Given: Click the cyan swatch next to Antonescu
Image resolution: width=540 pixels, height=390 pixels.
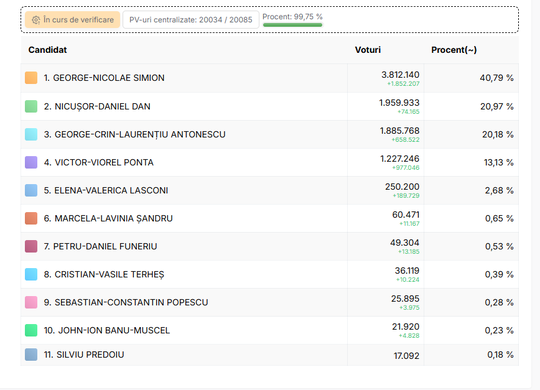Looking at the screenshot, I should pyautogui.click(x=31, y=134).
